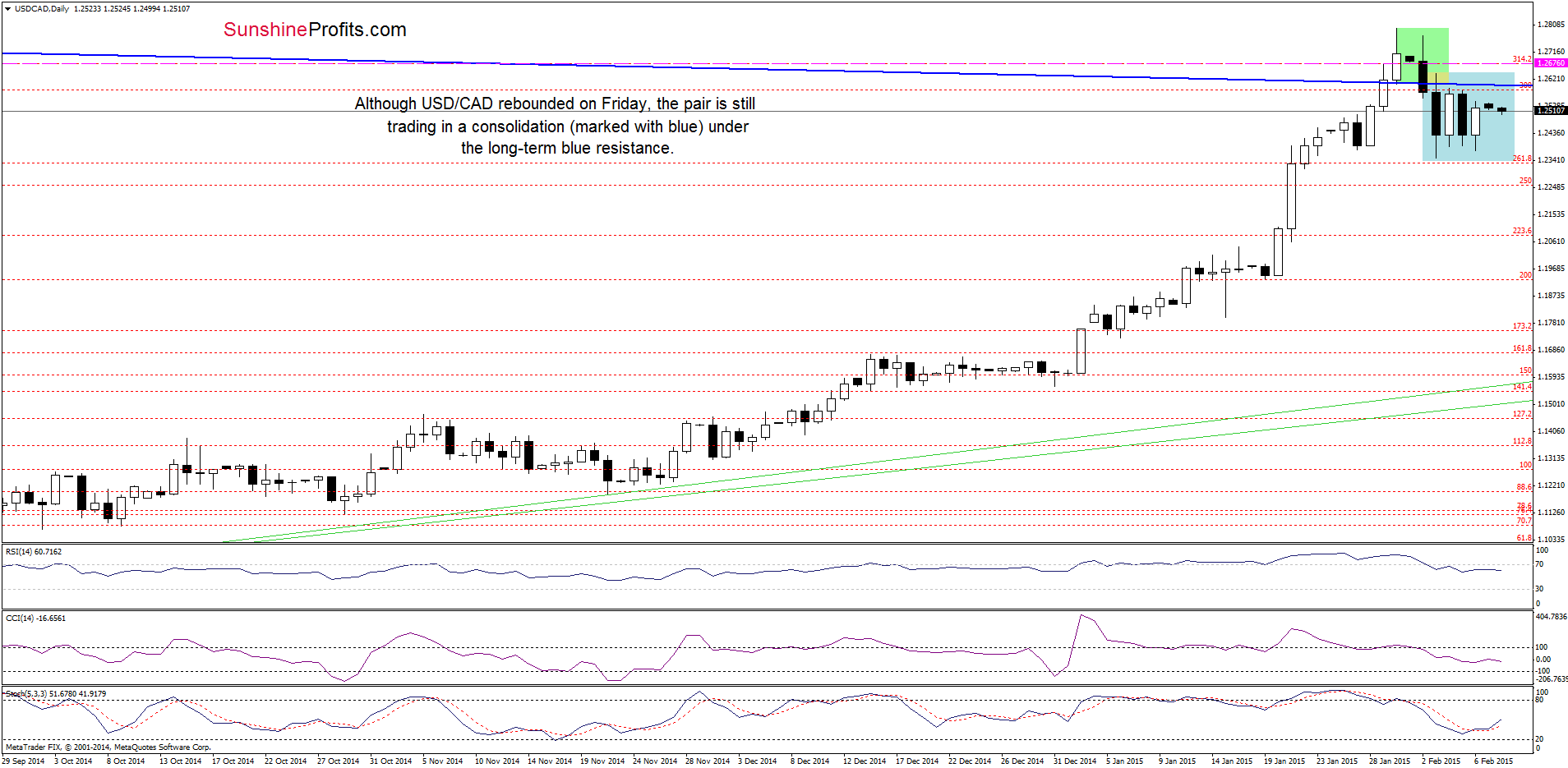
Task: Select the USDCAD,Daily chart title
Action: 41,9
